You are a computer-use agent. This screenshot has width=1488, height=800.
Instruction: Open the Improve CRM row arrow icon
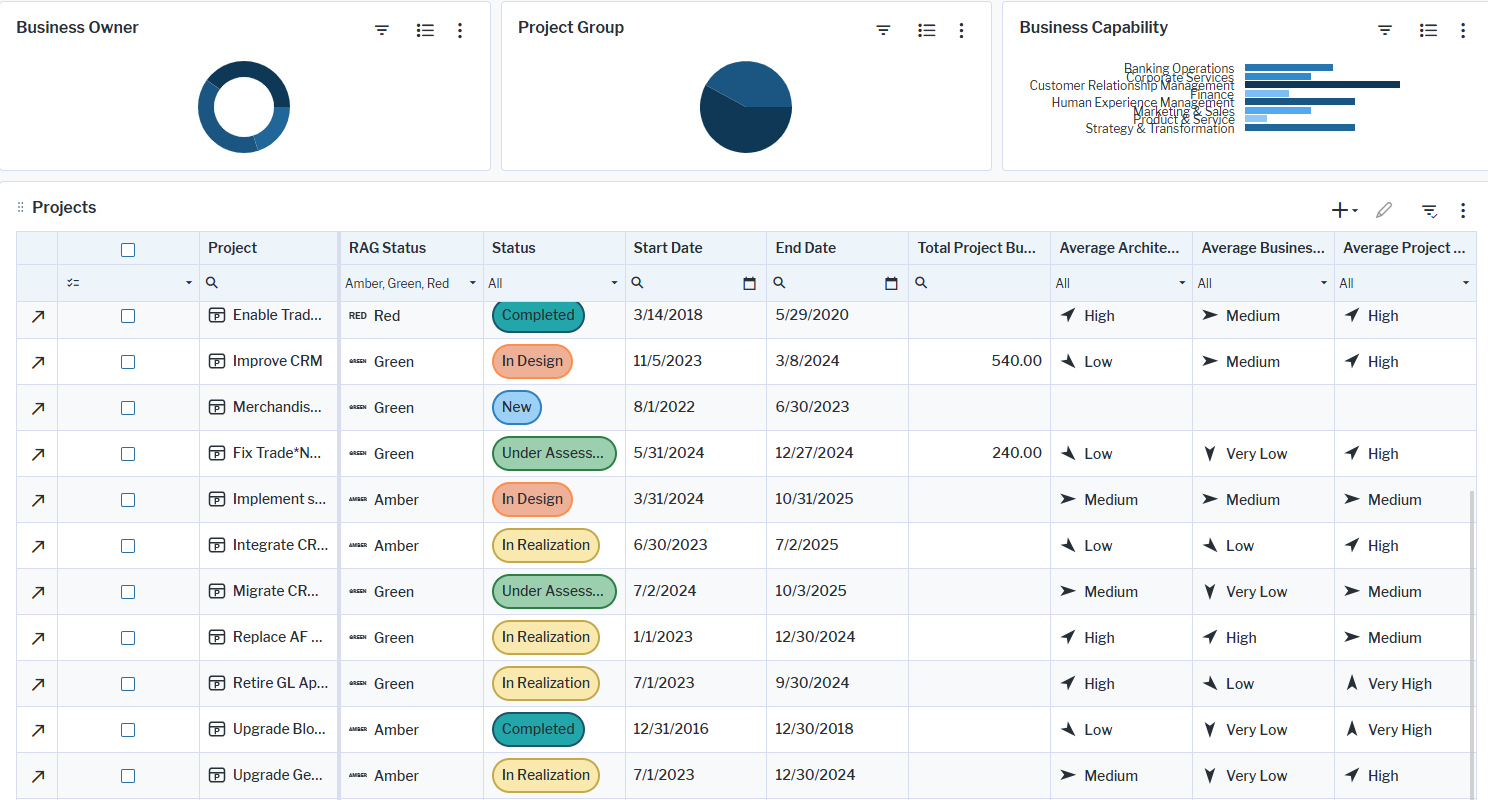tap(38, 362)
